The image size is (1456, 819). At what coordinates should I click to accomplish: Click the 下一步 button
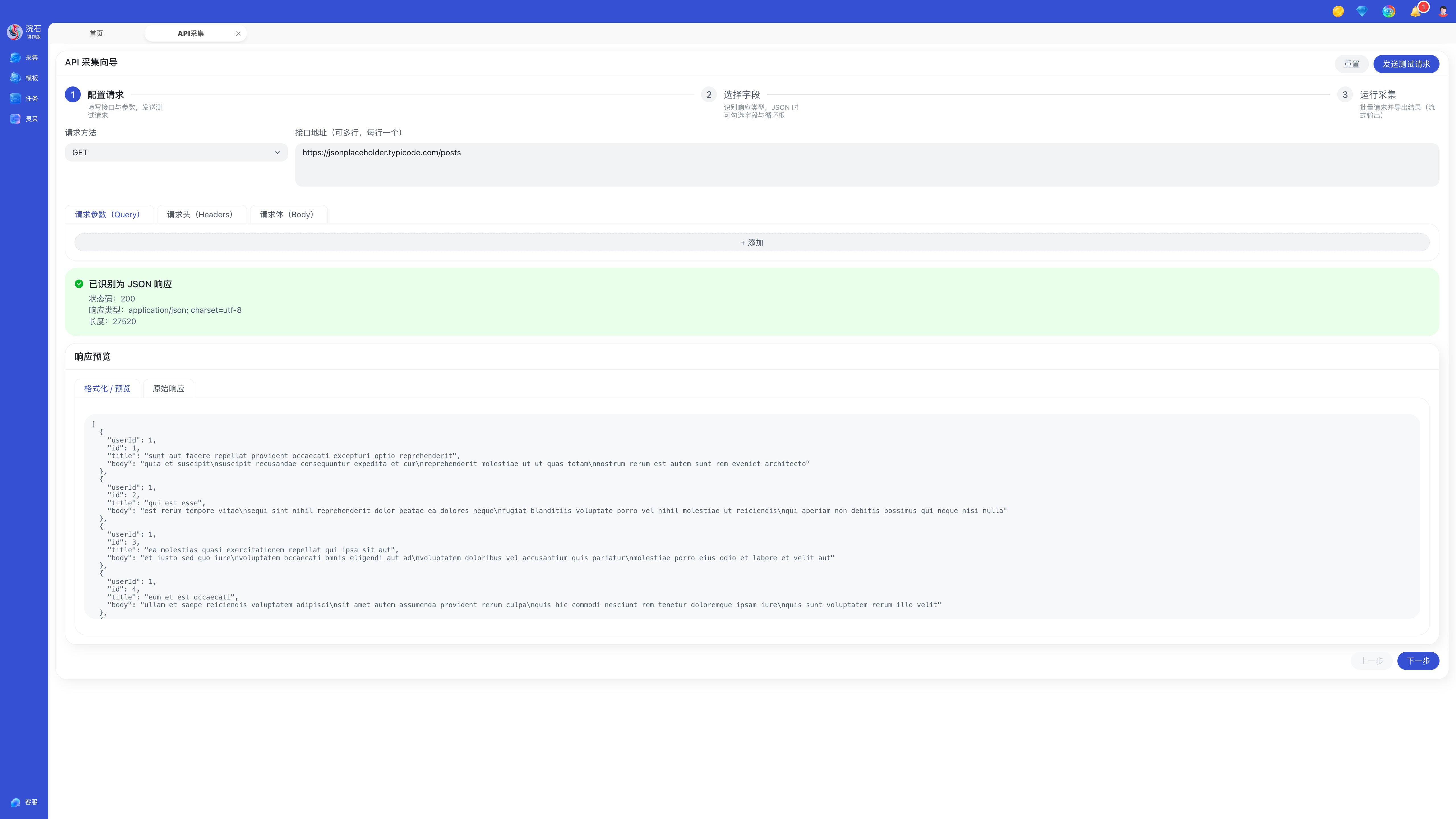(x=1418, y=661)
